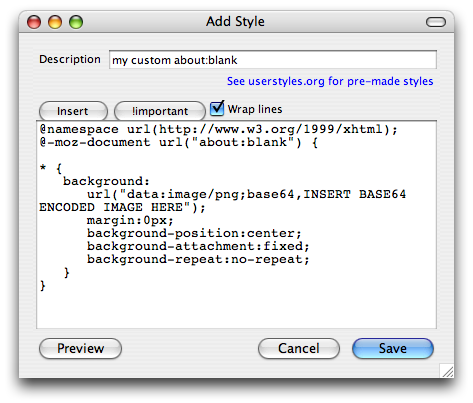Click the Wrap lines label text
Viewport: 473px width, 403px height.
click(255, 109)
